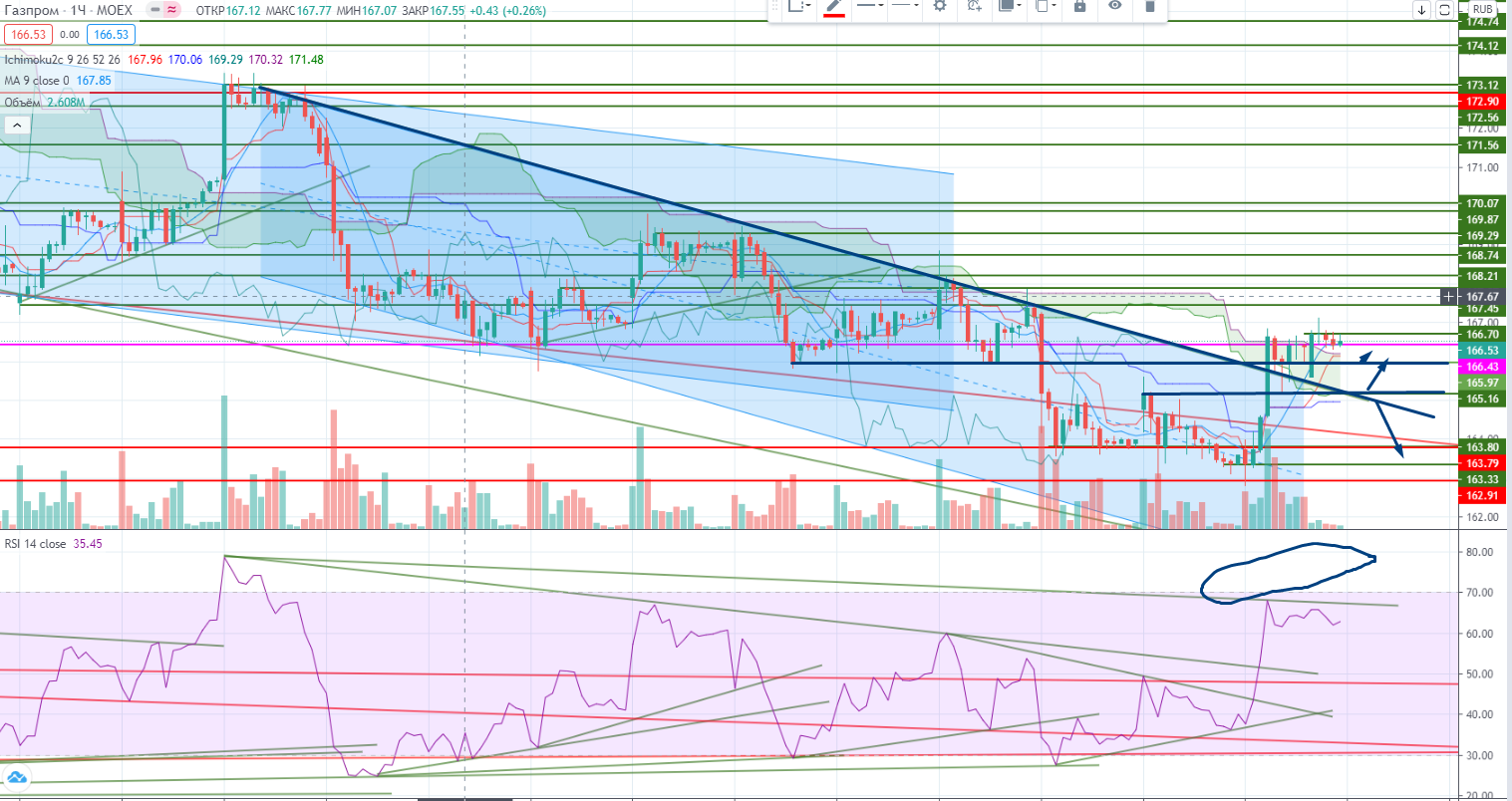Click the lock drawing padlock icon
Screen dimensions: 1512x801
1079,6
